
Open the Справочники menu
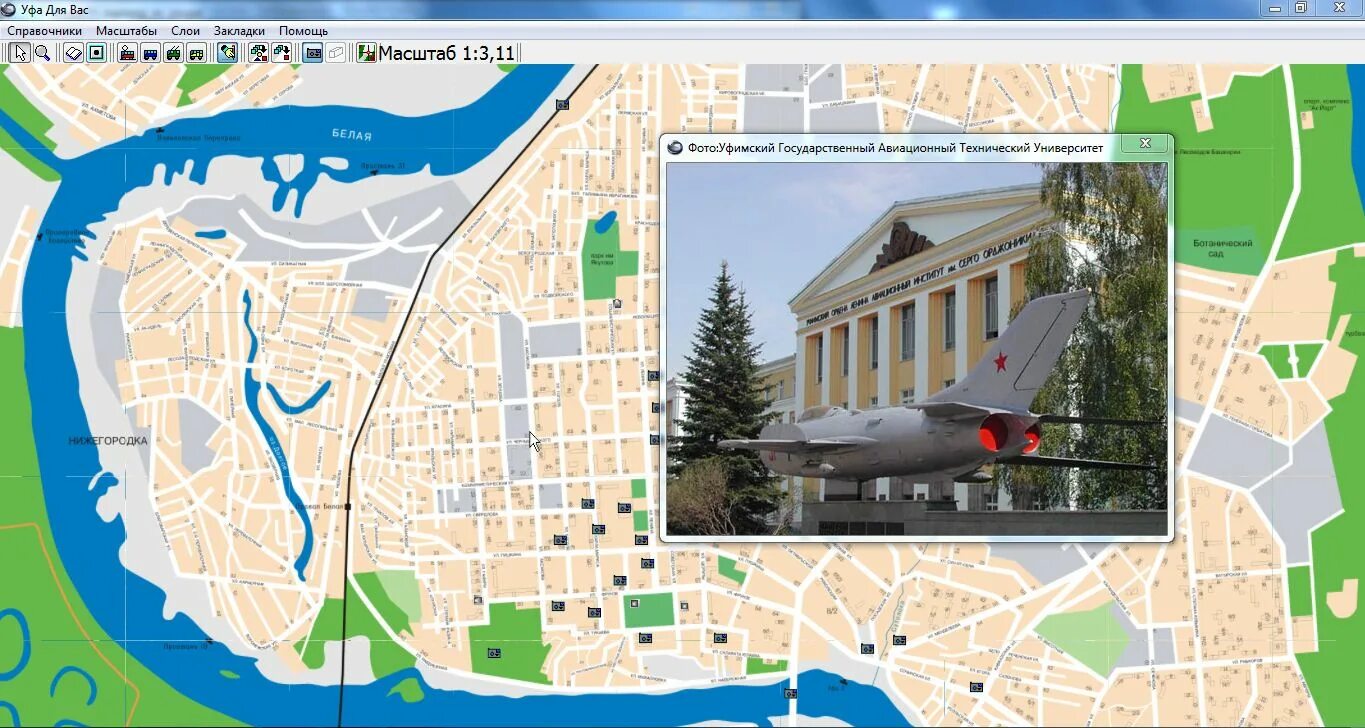pyautogui.click(x=44, y=31)
